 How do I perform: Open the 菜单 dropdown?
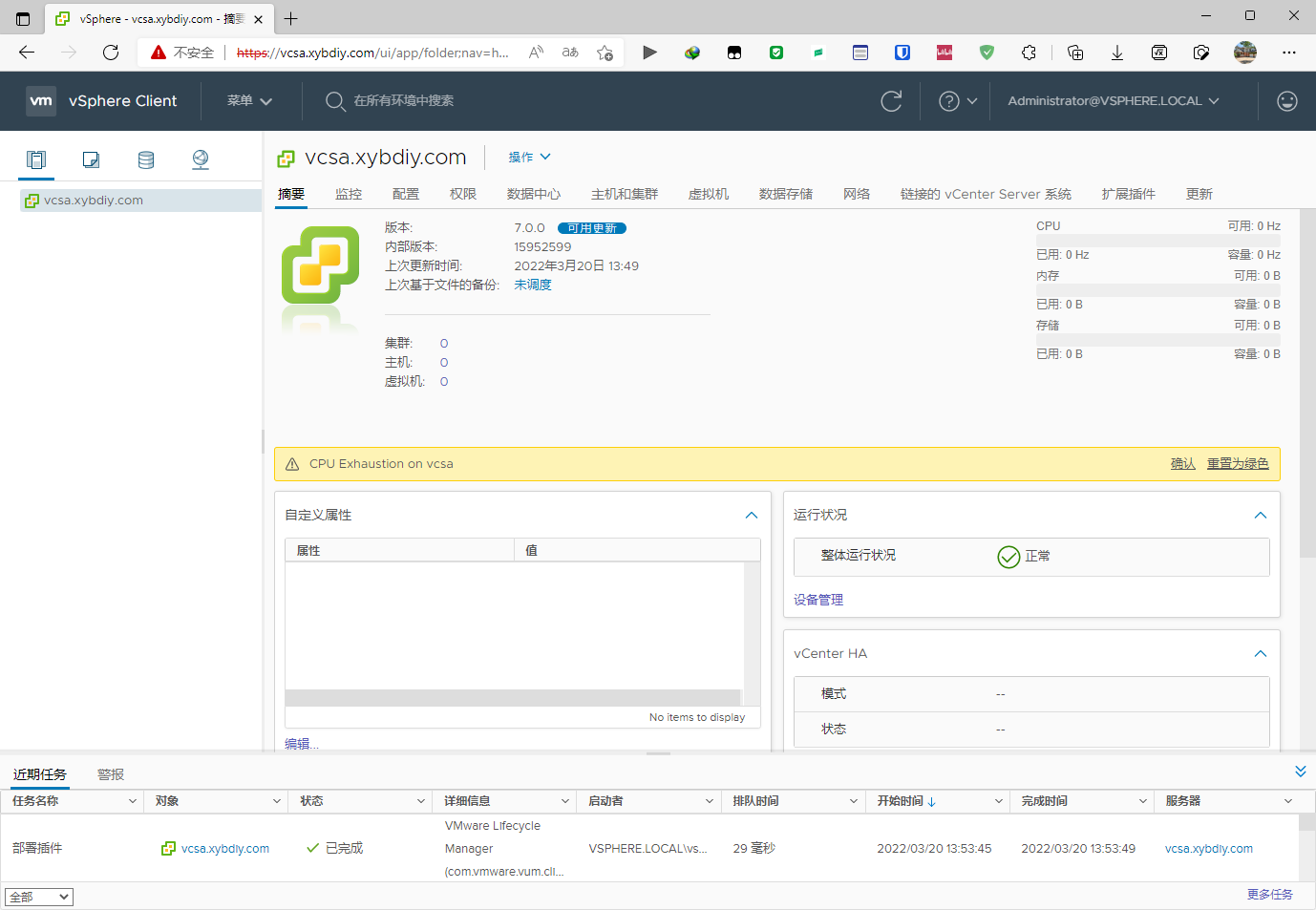click(250, 100)
